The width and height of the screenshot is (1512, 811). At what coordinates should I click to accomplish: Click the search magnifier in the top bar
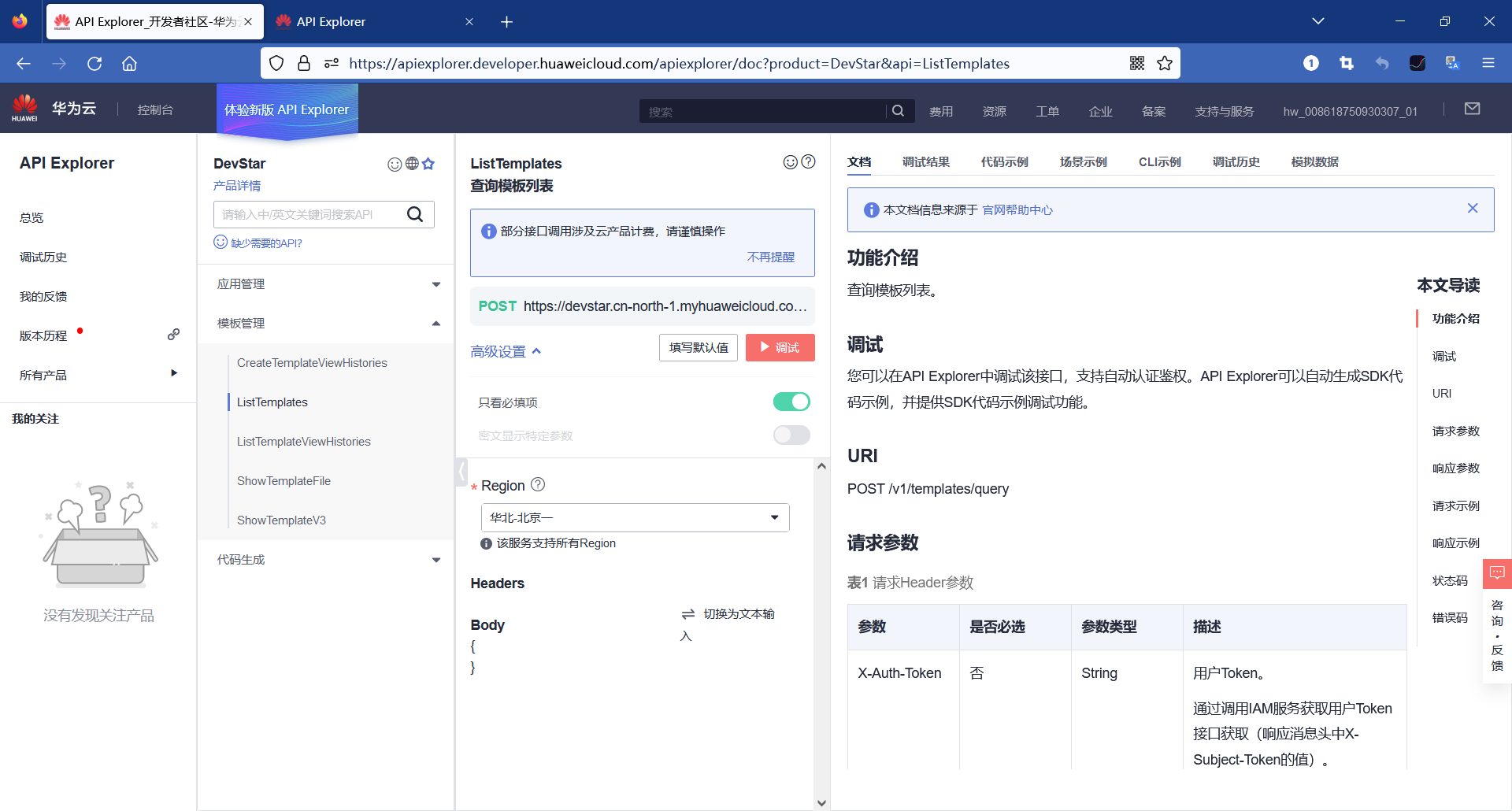(x=898, y=111)
